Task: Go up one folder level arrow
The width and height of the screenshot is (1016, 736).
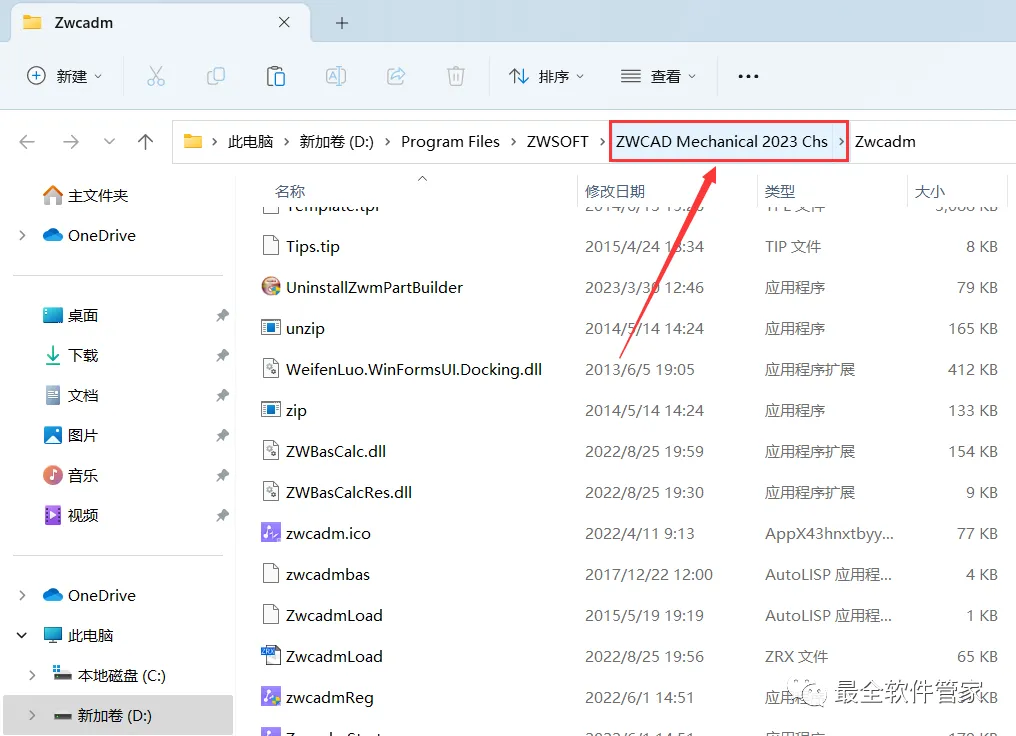Action: [x=145, y=141]
